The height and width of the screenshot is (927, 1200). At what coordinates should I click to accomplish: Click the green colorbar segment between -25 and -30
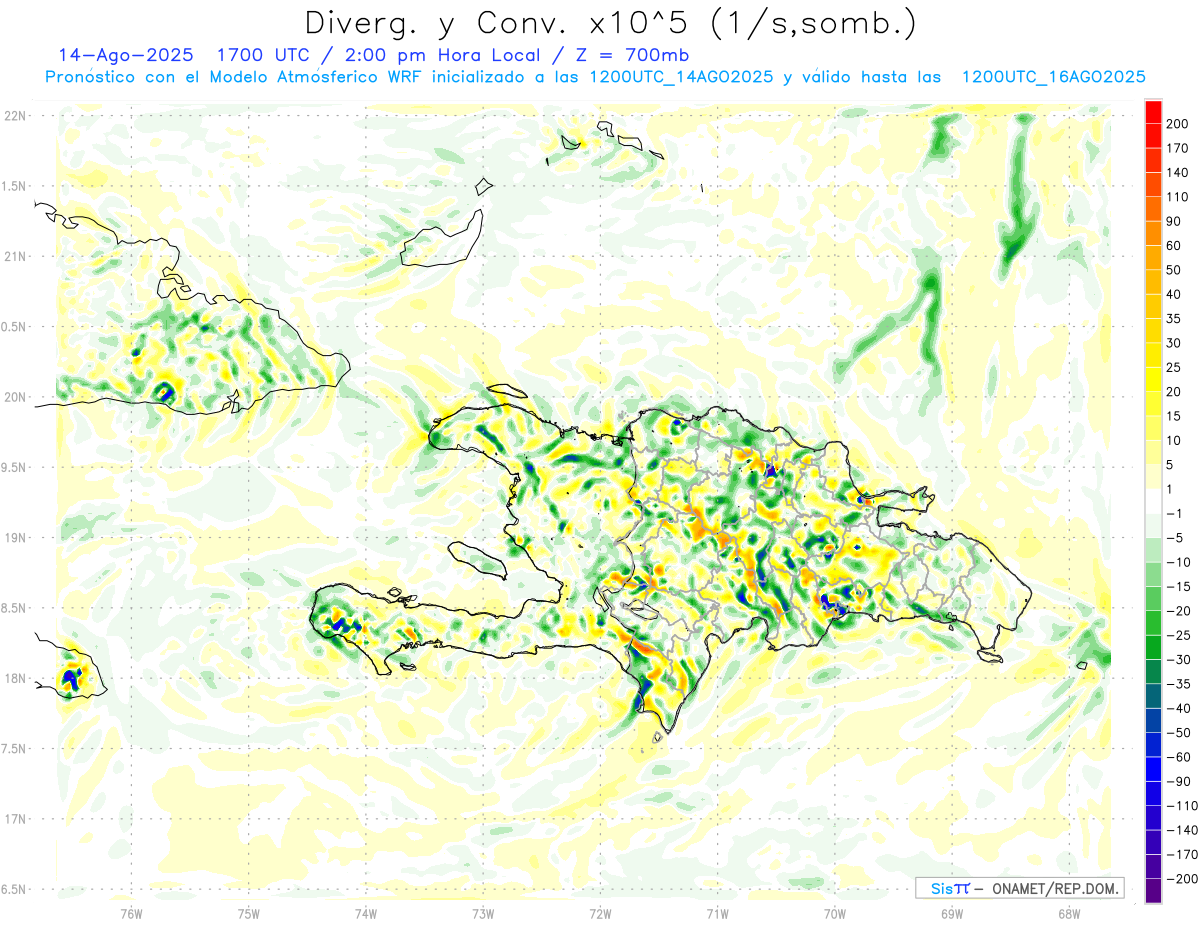pos(1154,647)
